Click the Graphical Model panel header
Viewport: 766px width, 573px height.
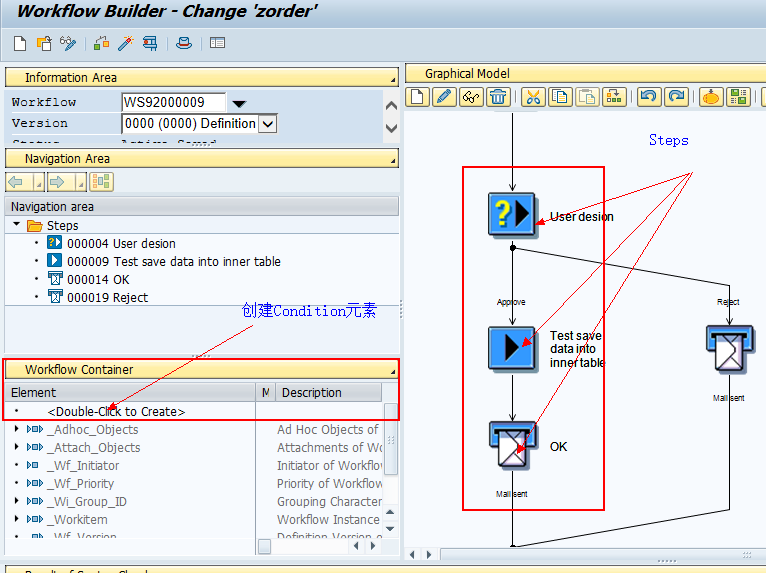click(x=585, y=74)
